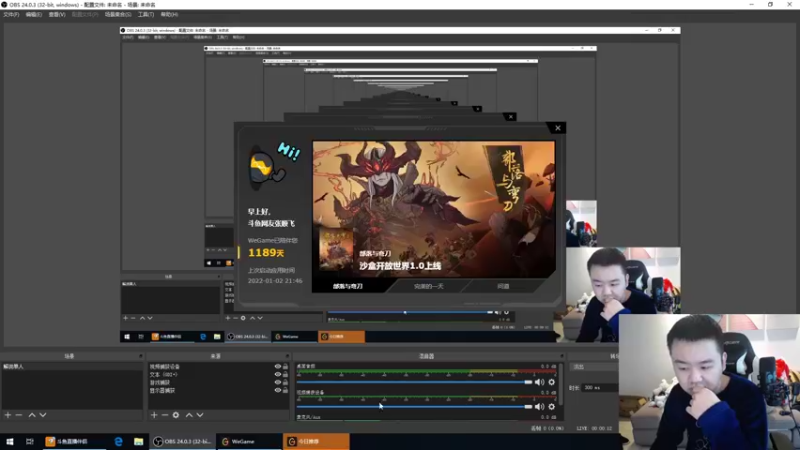
Task: Lock the 视频捕获设备 source
Action: pos(286,366)
